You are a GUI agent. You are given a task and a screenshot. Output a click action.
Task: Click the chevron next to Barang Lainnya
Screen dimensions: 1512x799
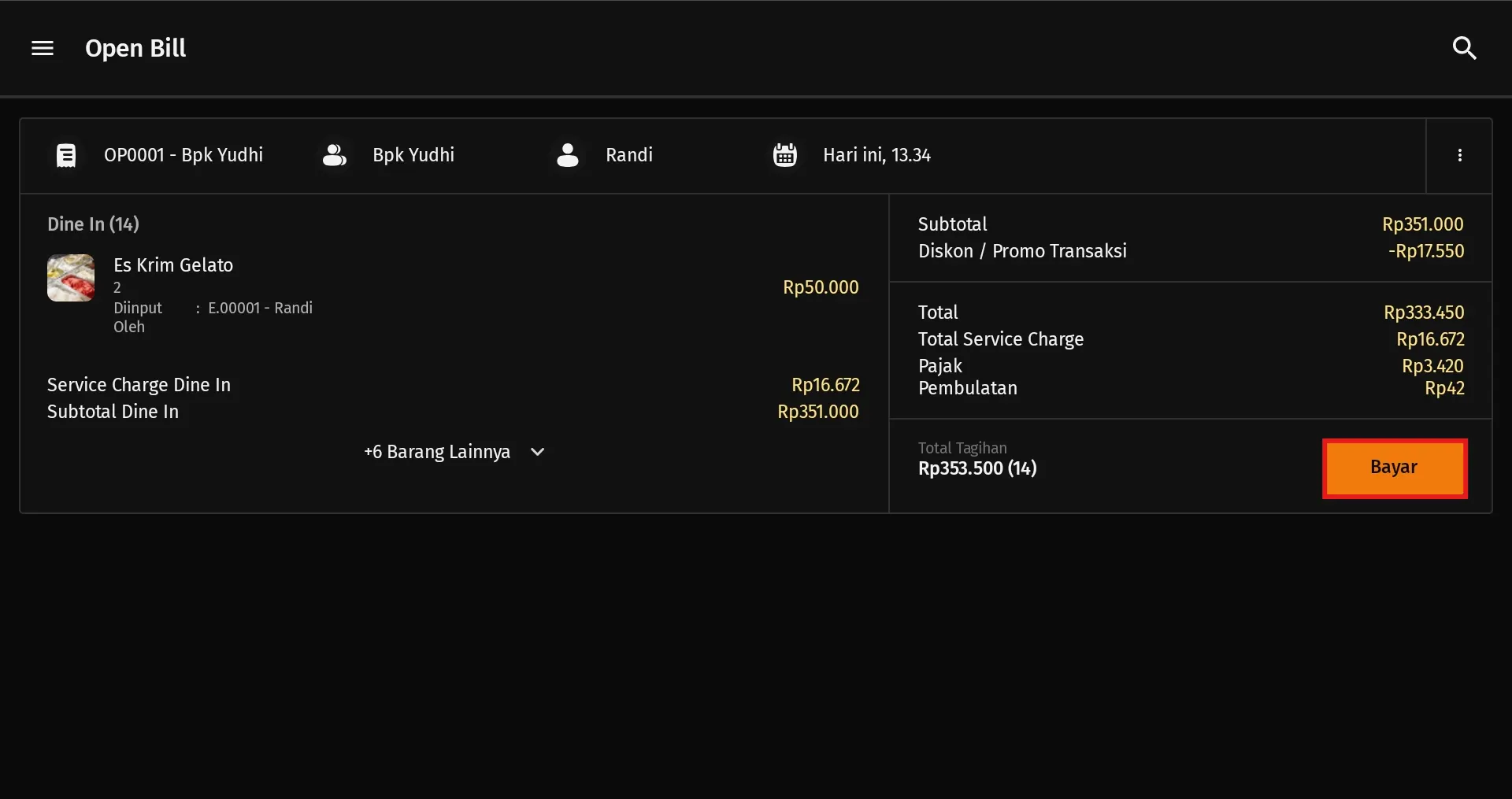point(538,452)
